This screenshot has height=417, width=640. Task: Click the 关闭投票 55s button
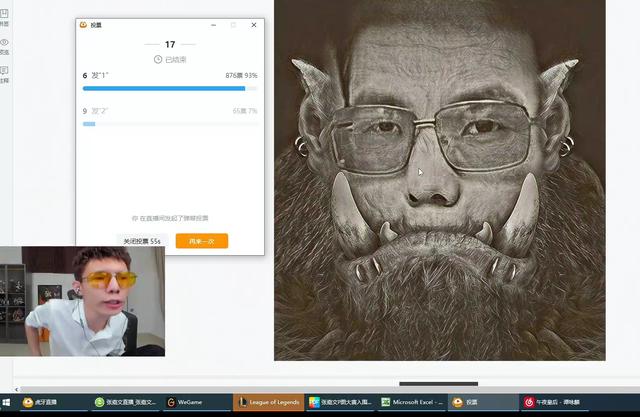[142, 241]
